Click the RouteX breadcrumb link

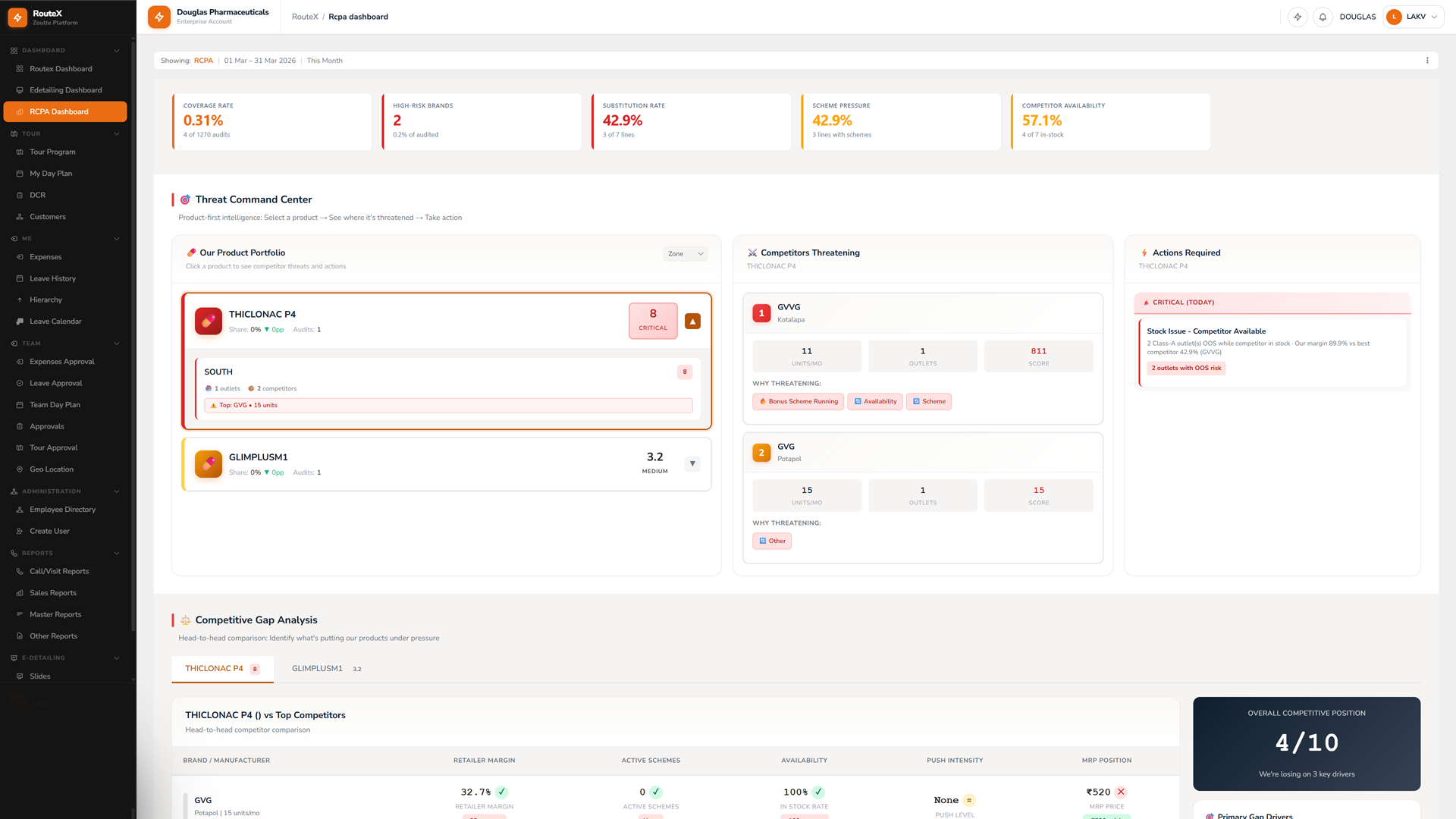click(x=305, y=17)
